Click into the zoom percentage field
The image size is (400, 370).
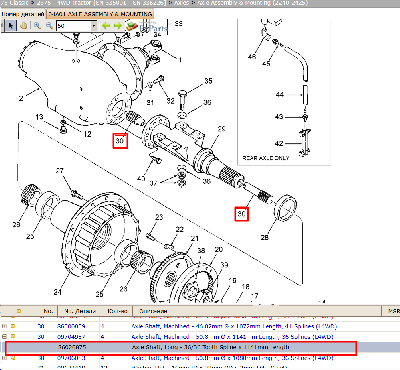pyautogui.click(x=73, y=26)
